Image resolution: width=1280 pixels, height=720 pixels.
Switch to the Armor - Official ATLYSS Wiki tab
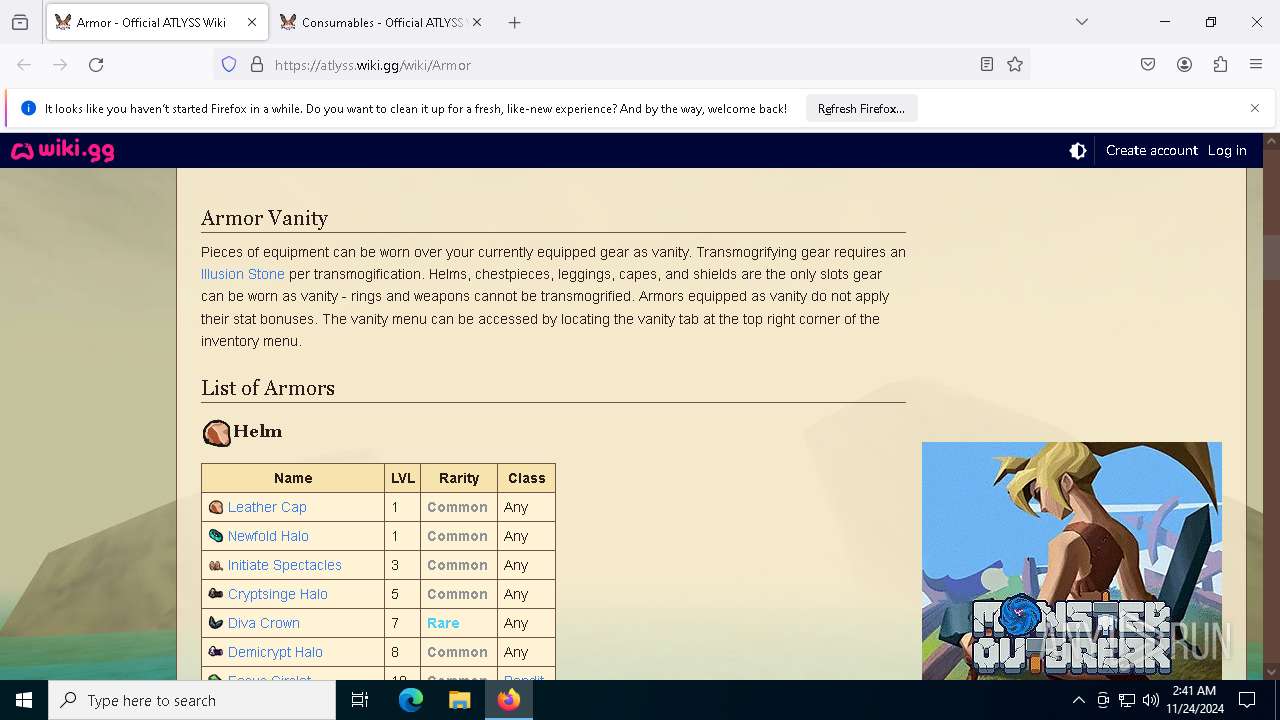coord(157,22)
